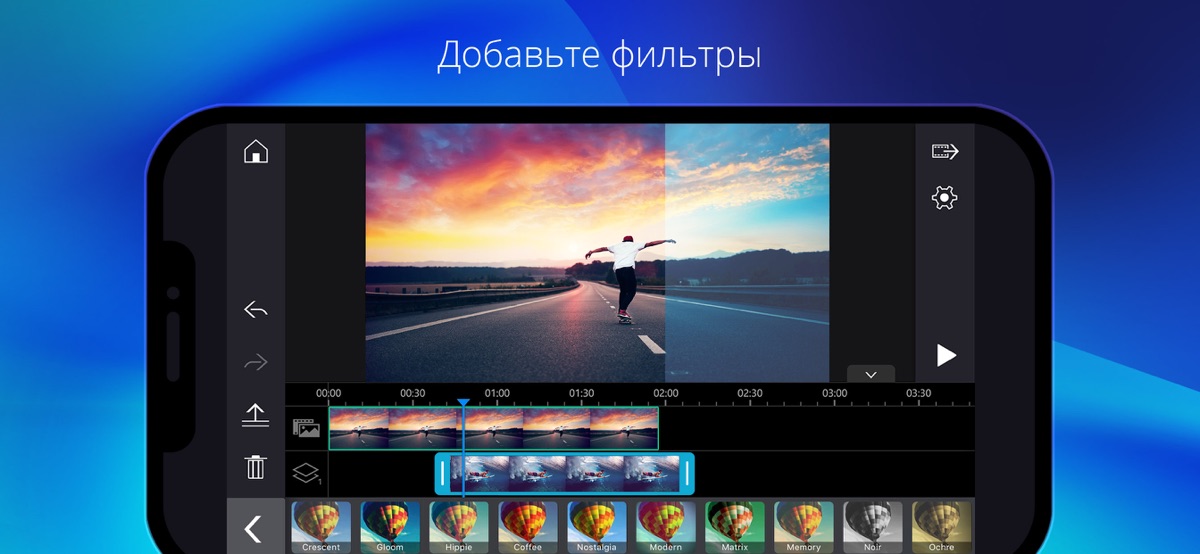The height and width of the screenshot is (554, 1200).
Task: Click right trim handle of overlay clip
Action: 686,473
